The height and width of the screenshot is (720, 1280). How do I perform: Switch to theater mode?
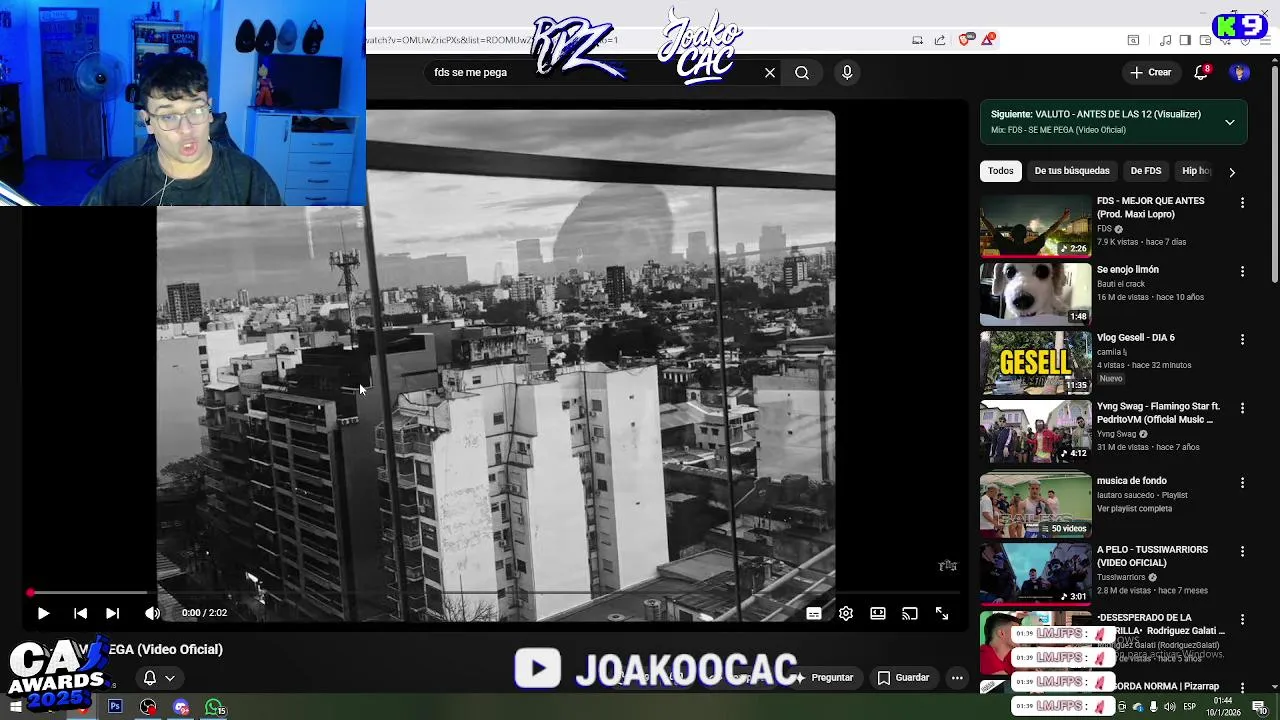tap(878, 613)
